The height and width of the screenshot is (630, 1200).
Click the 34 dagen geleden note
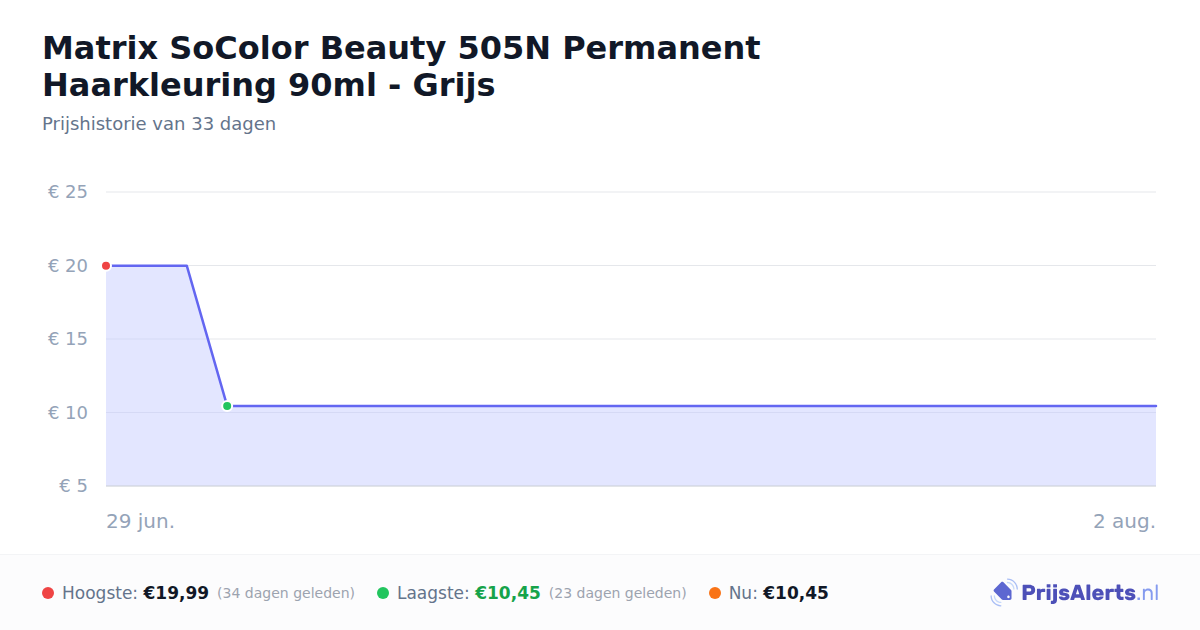tap(286, 593)
